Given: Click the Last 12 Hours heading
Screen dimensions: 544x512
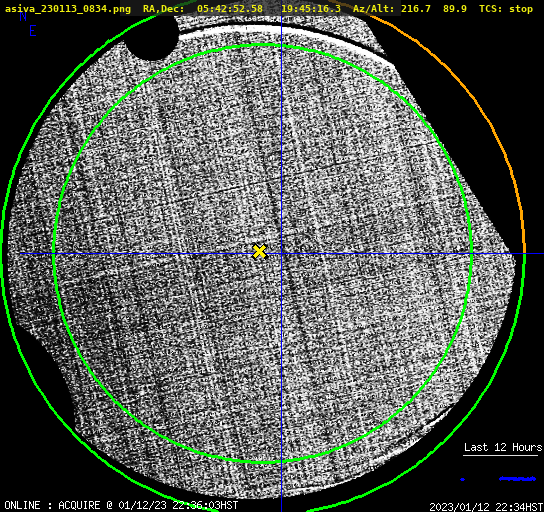Looking at the screenshot, I should pos(503,447).
